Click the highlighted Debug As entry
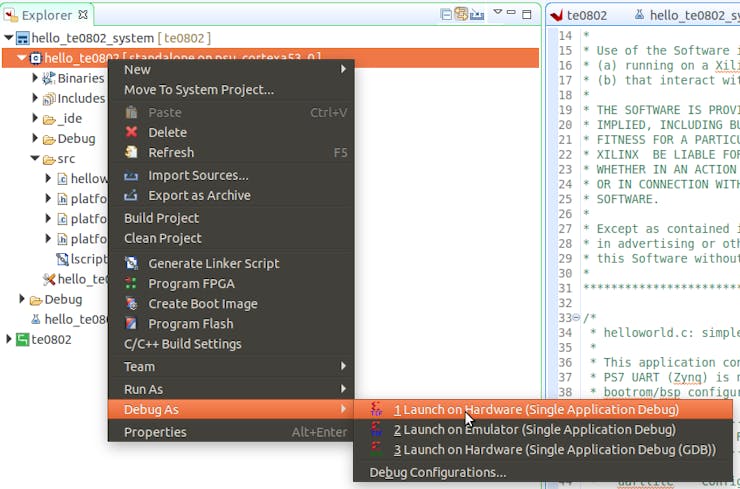Screen dimensions: 740x489 coord(231,409)
